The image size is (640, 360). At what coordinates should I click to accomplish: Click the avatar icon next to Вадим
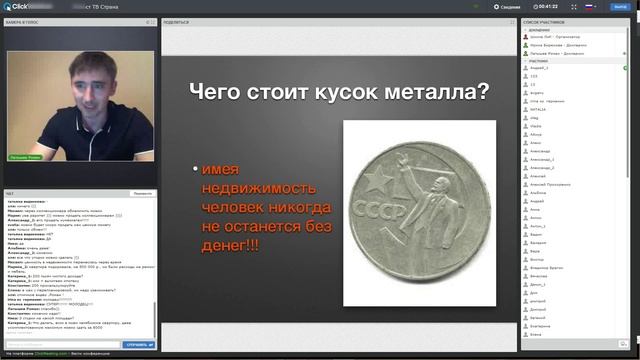pos(526,234)
